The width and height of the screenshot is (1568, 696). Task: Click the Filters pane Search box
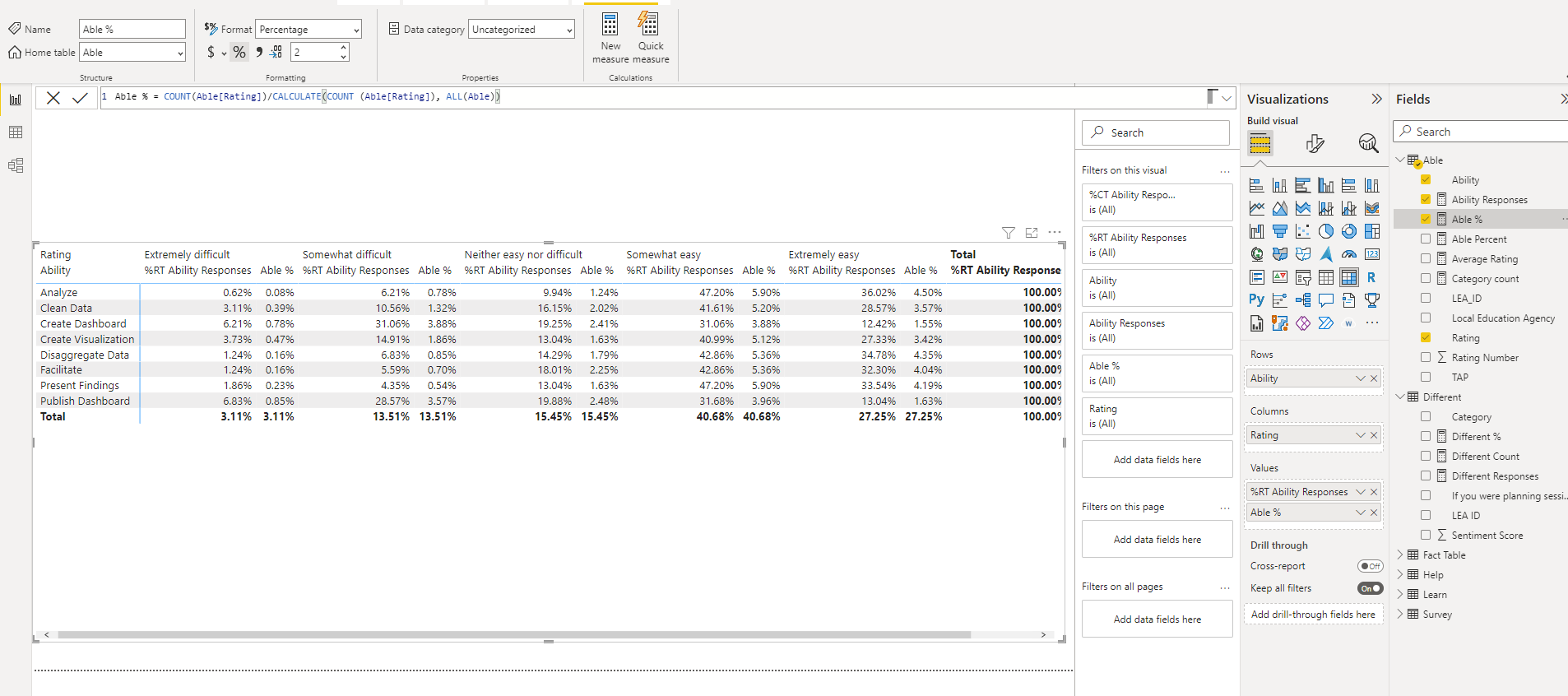pos(1156,132)
